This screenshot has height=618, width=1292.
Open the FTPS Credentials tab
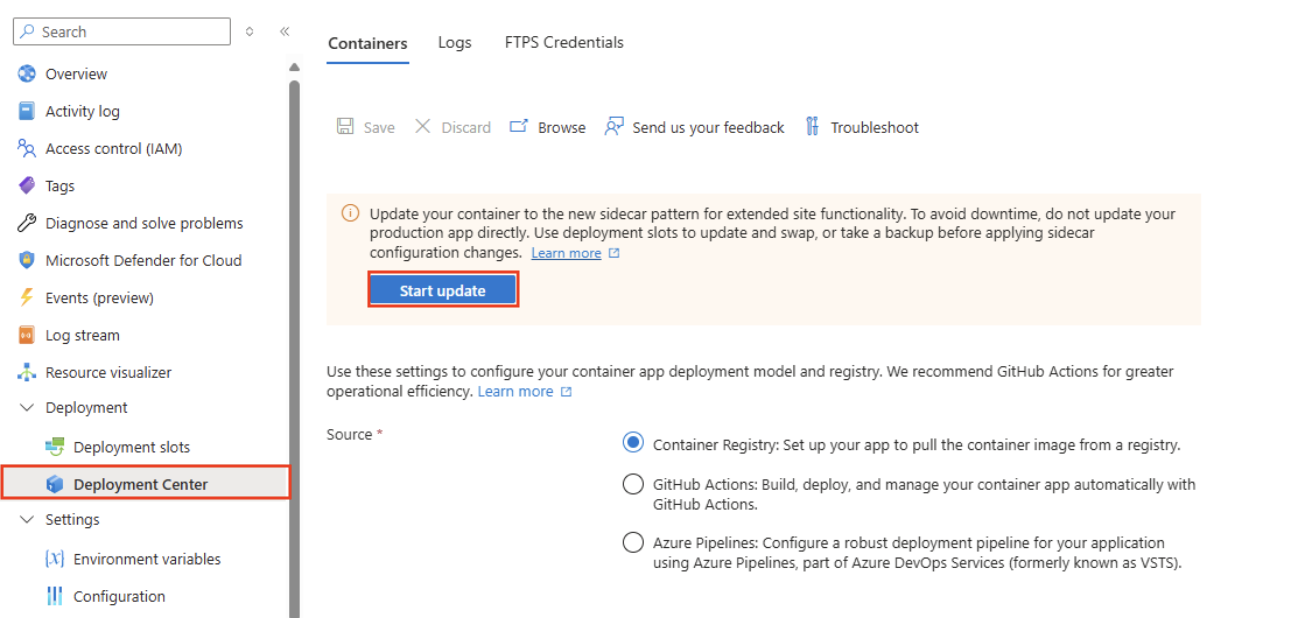[563, 42]
